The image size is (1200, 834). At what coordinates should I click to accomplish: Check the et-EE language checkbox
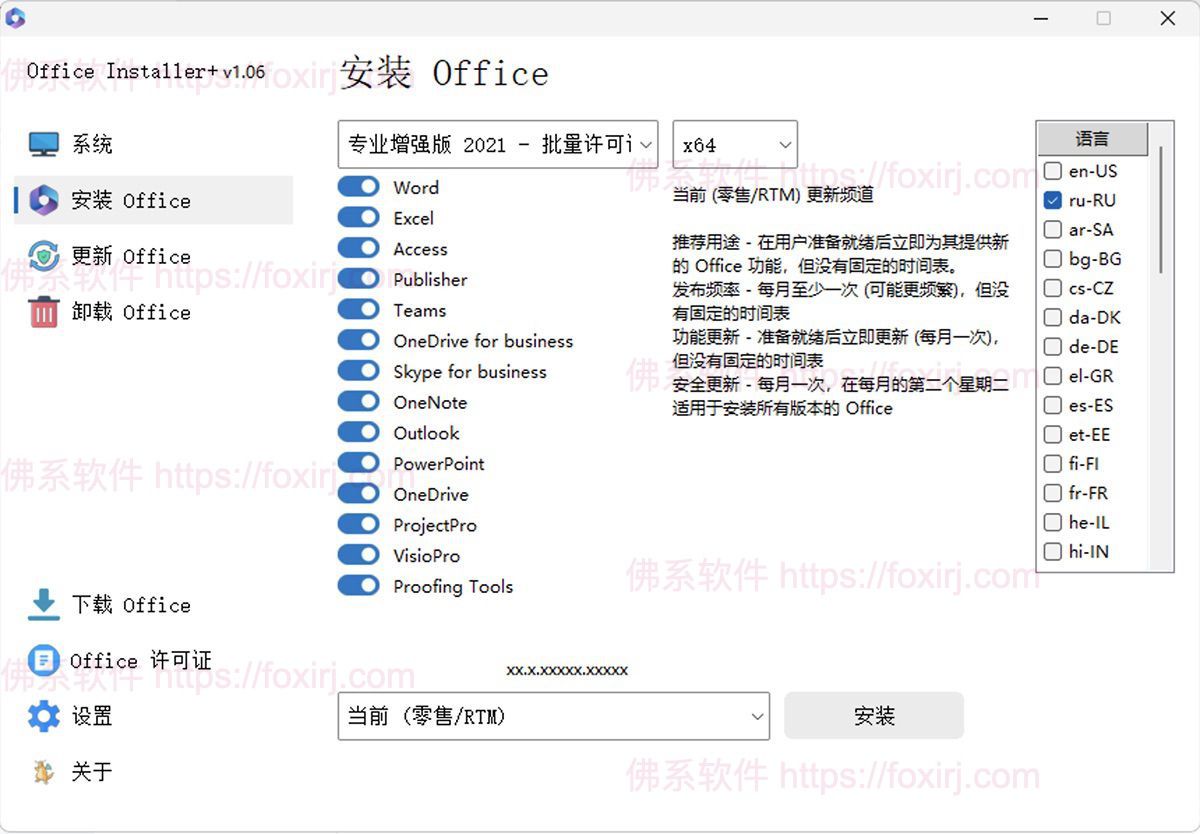tap(1052, 434)
